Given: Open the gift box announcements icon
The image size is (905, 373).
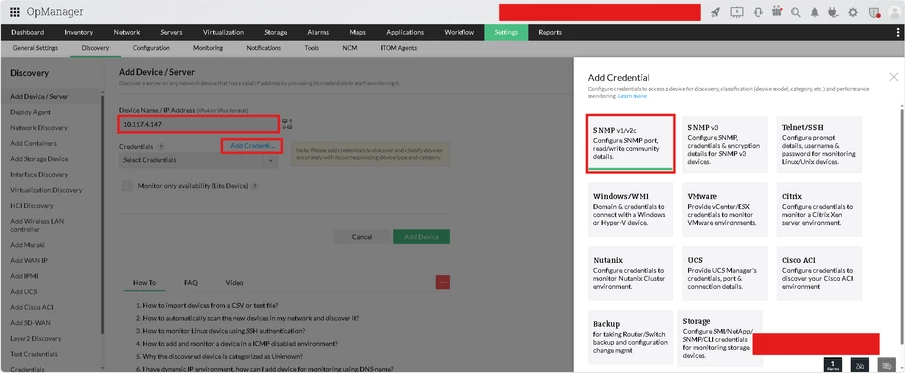Looking at the screenshot, I should click(x=777, y=12).
